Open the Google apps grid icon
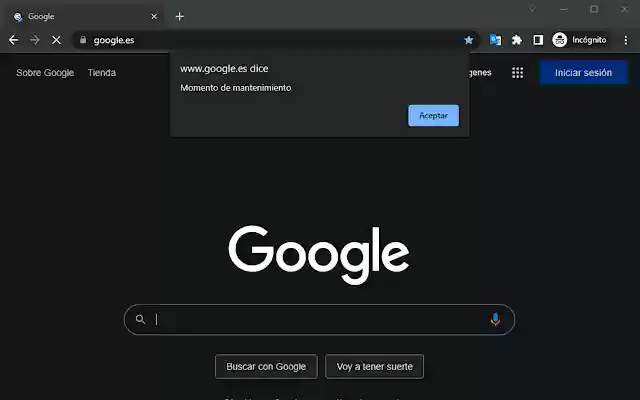 [518, 73]
